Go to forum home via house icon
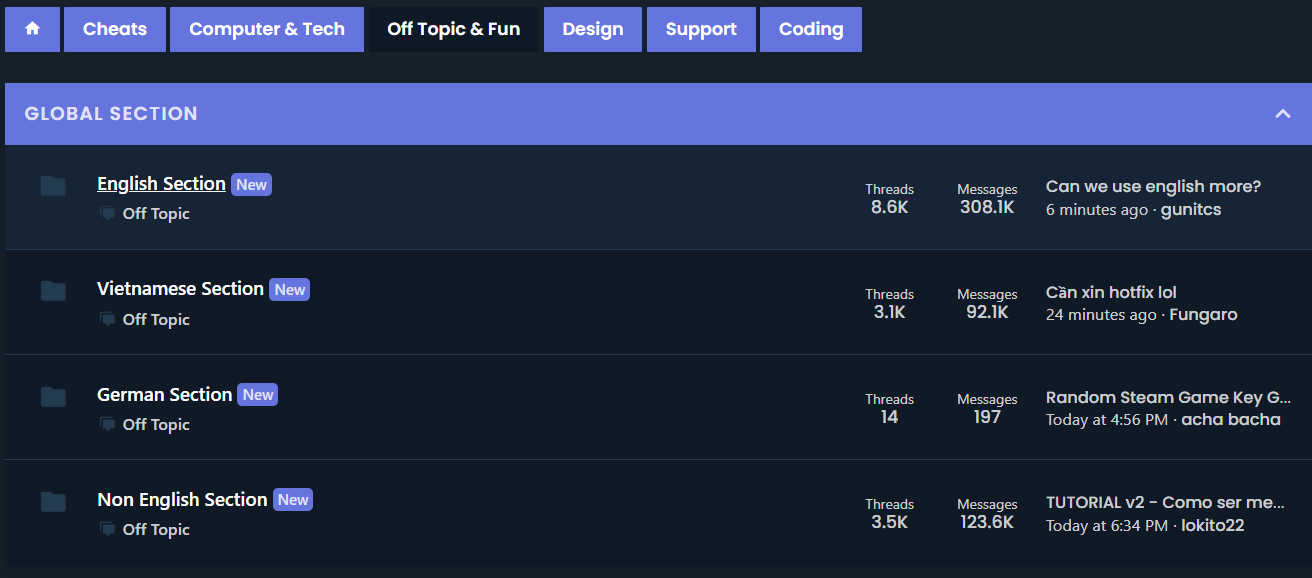 tap(32, 29)
